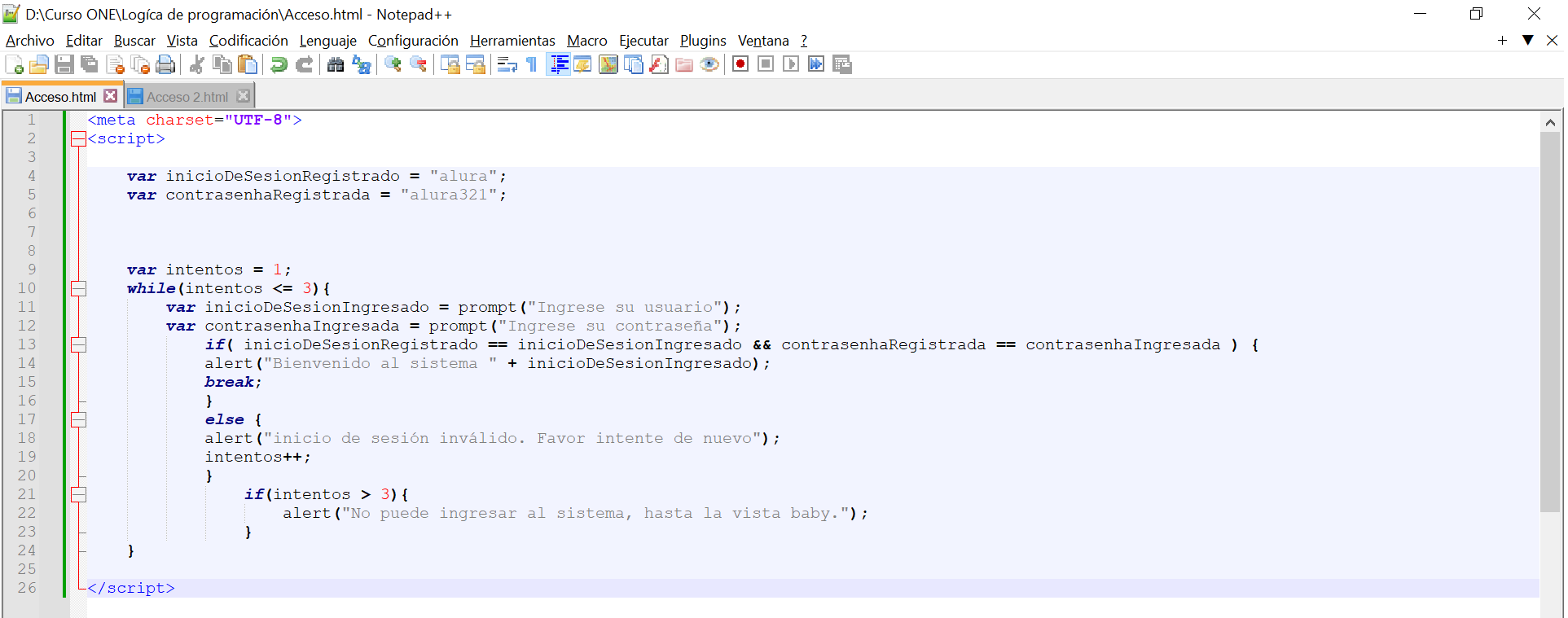Open the Ejecutar menu

point(643,41)
